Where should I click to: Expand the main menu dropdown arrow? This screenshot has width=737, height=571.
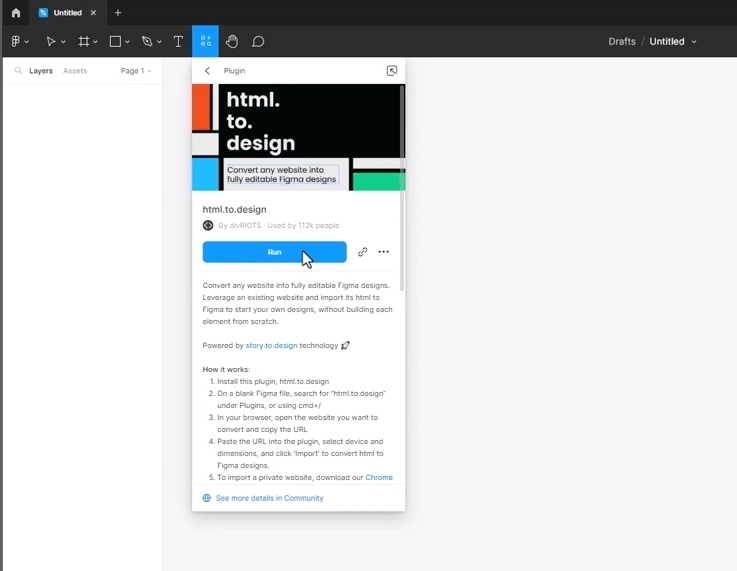[x=27, y=42]
